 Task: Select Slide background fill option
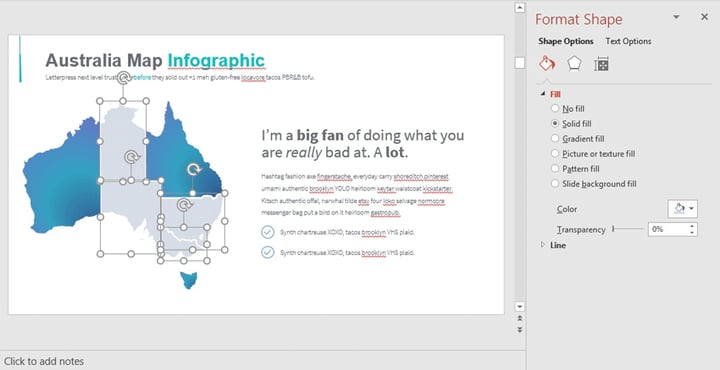click(555, 184)
